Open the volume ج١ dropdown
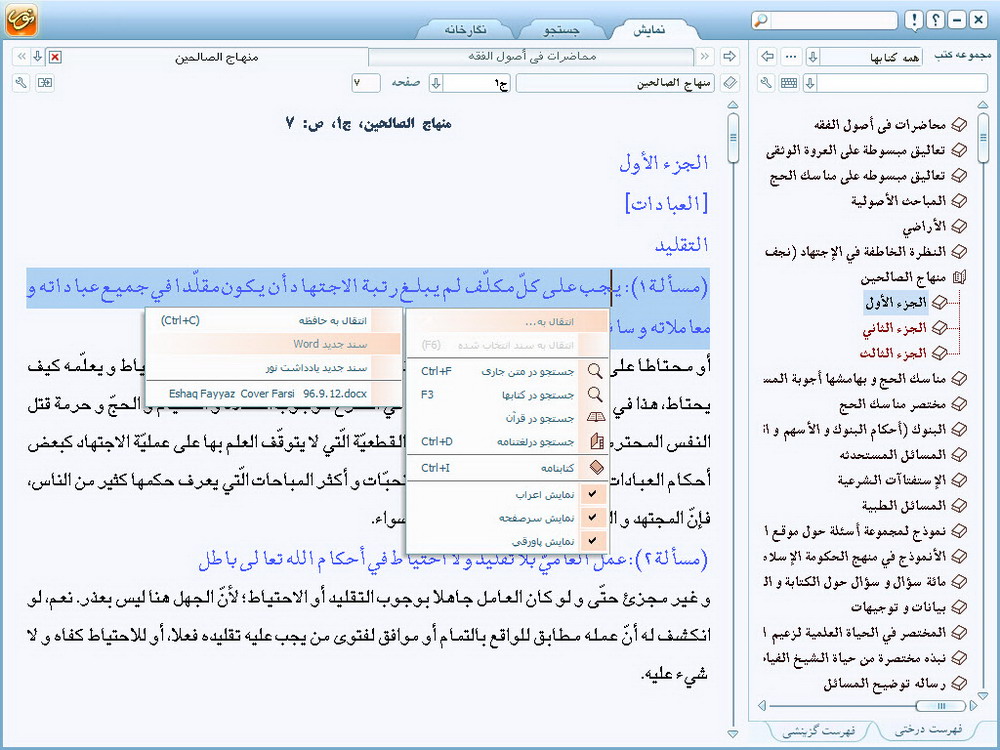The image size is (1000, 750). (x=436, y=83)
